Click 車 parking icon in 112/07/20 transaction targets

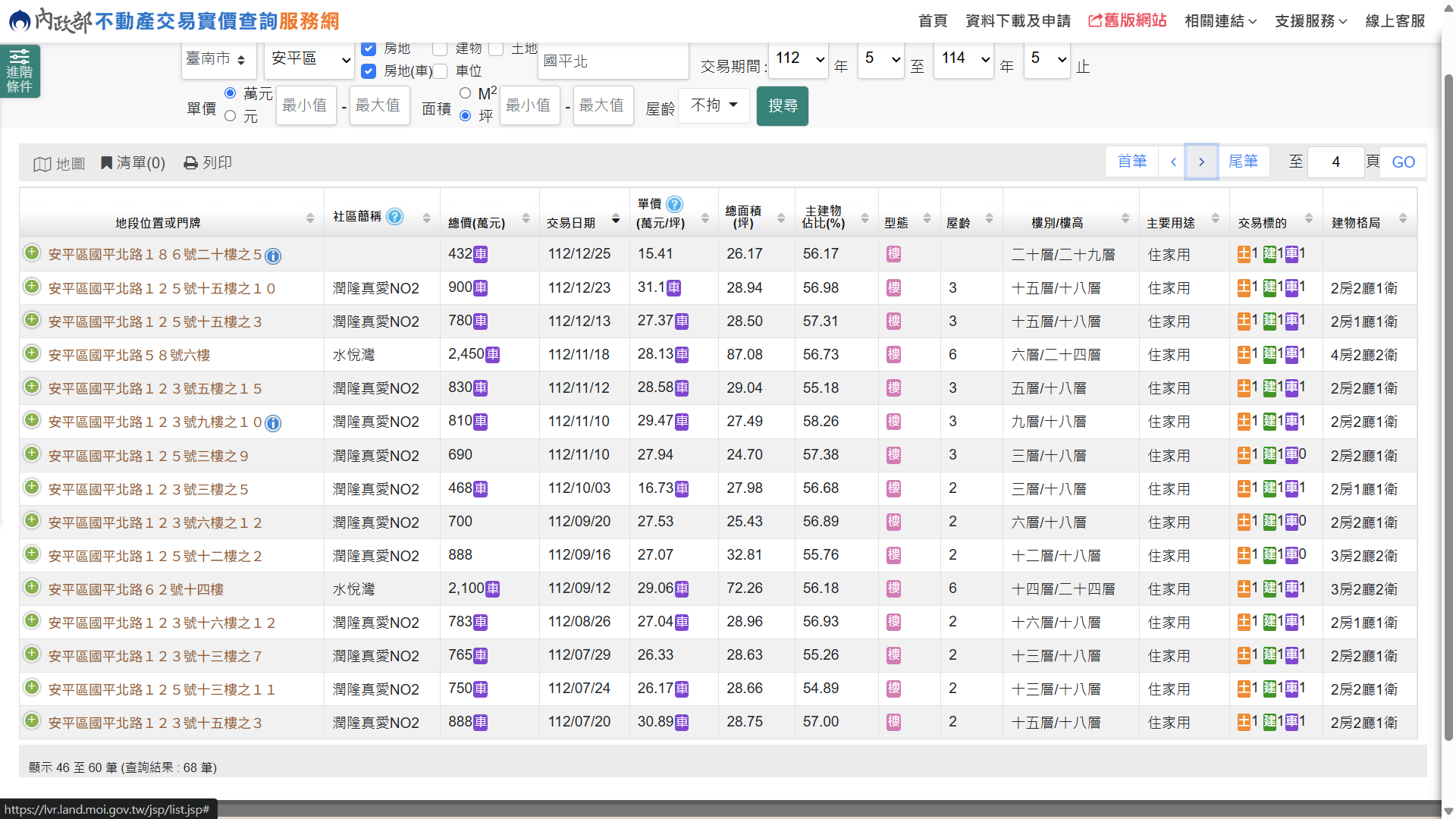point(1292,722)
